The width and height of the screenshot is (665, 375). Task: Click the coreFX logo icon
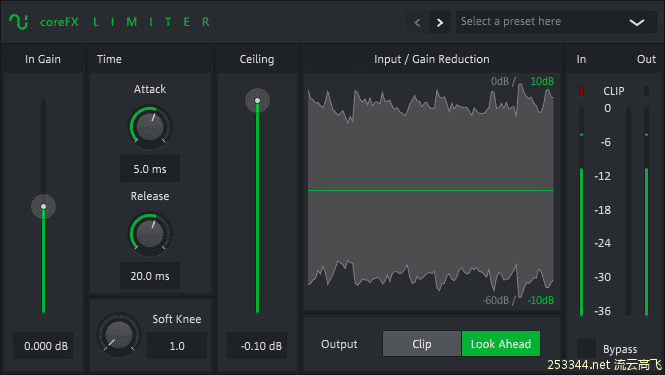(x=19, y=21)
